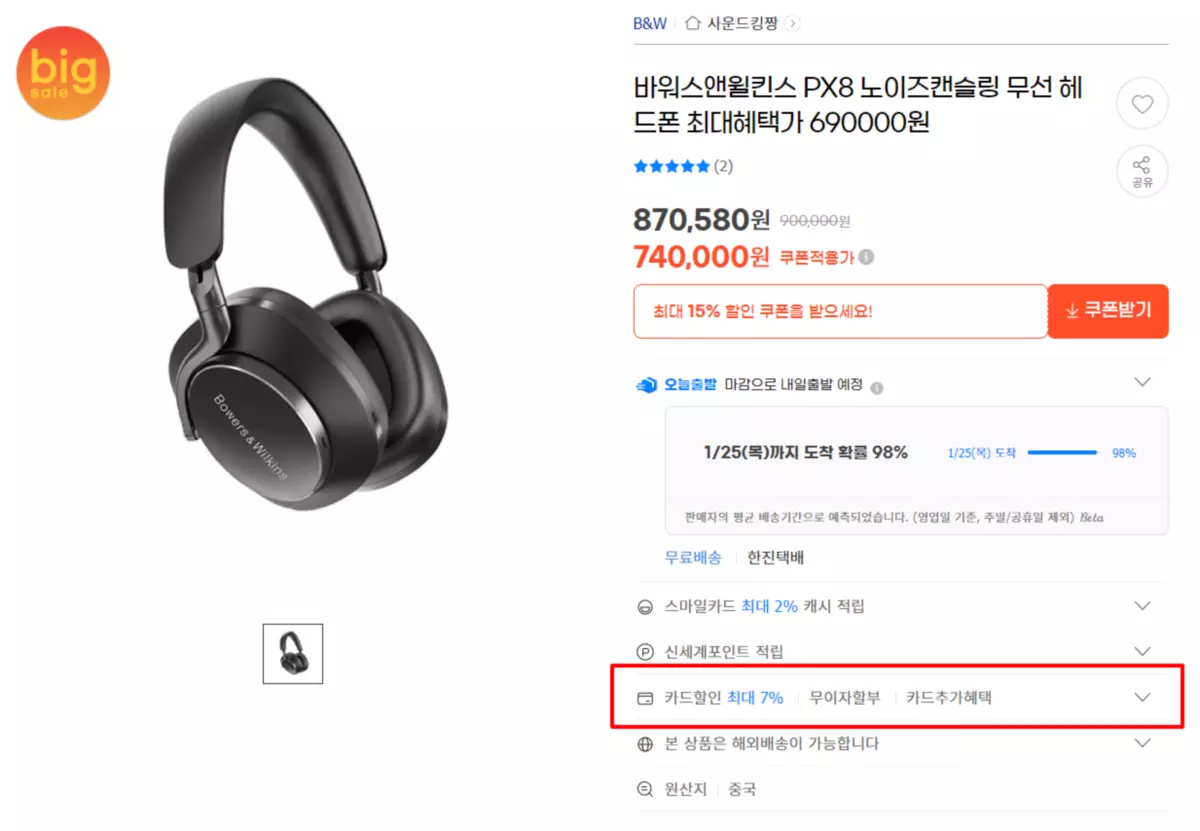This screenshot has width=1200, height=831.
Task: Select the 카드추가혜택 item
Action: pyautogui.click(x=949, y=698)
